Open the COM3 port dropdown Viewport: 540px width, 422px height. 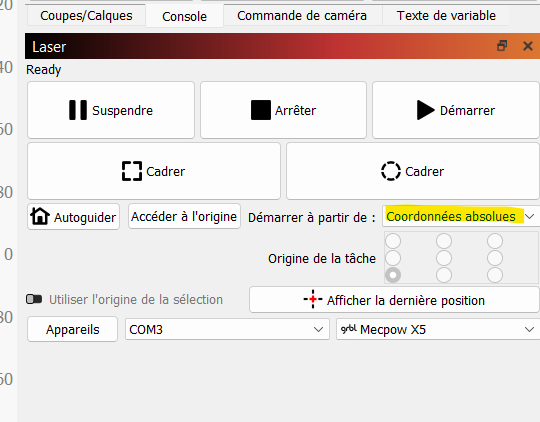227,329
